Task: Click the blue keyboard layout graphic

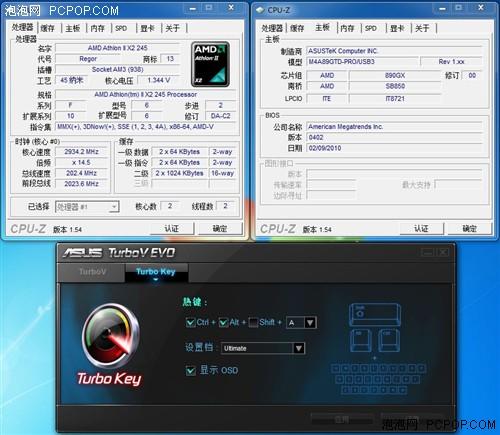Action: [x=378, y=379]
